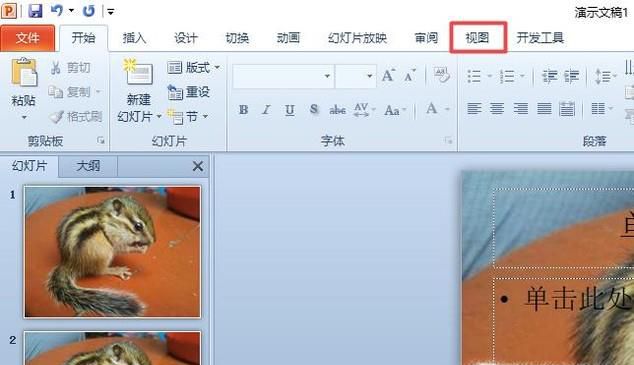Toggle bold formatting

pos(243,110)
